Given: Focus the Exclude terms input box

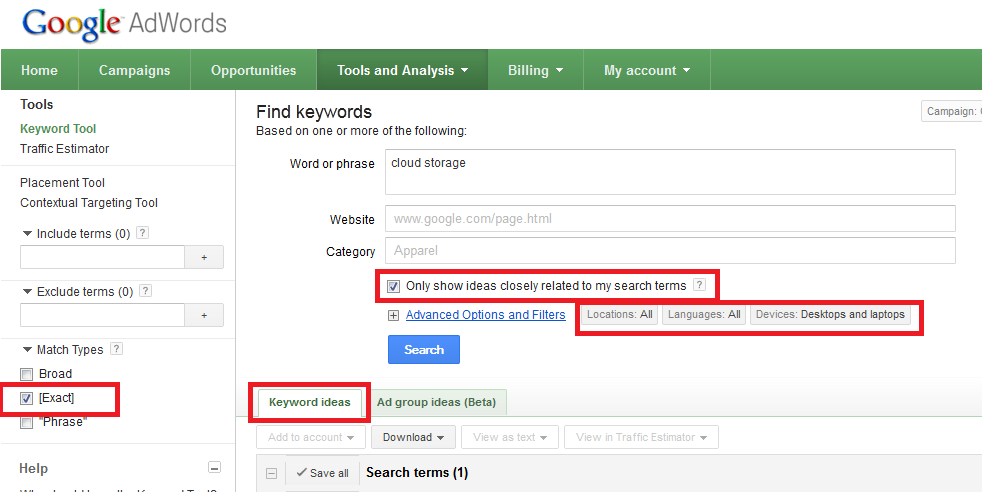Looking at the screenshot, I should click(103, 315).
